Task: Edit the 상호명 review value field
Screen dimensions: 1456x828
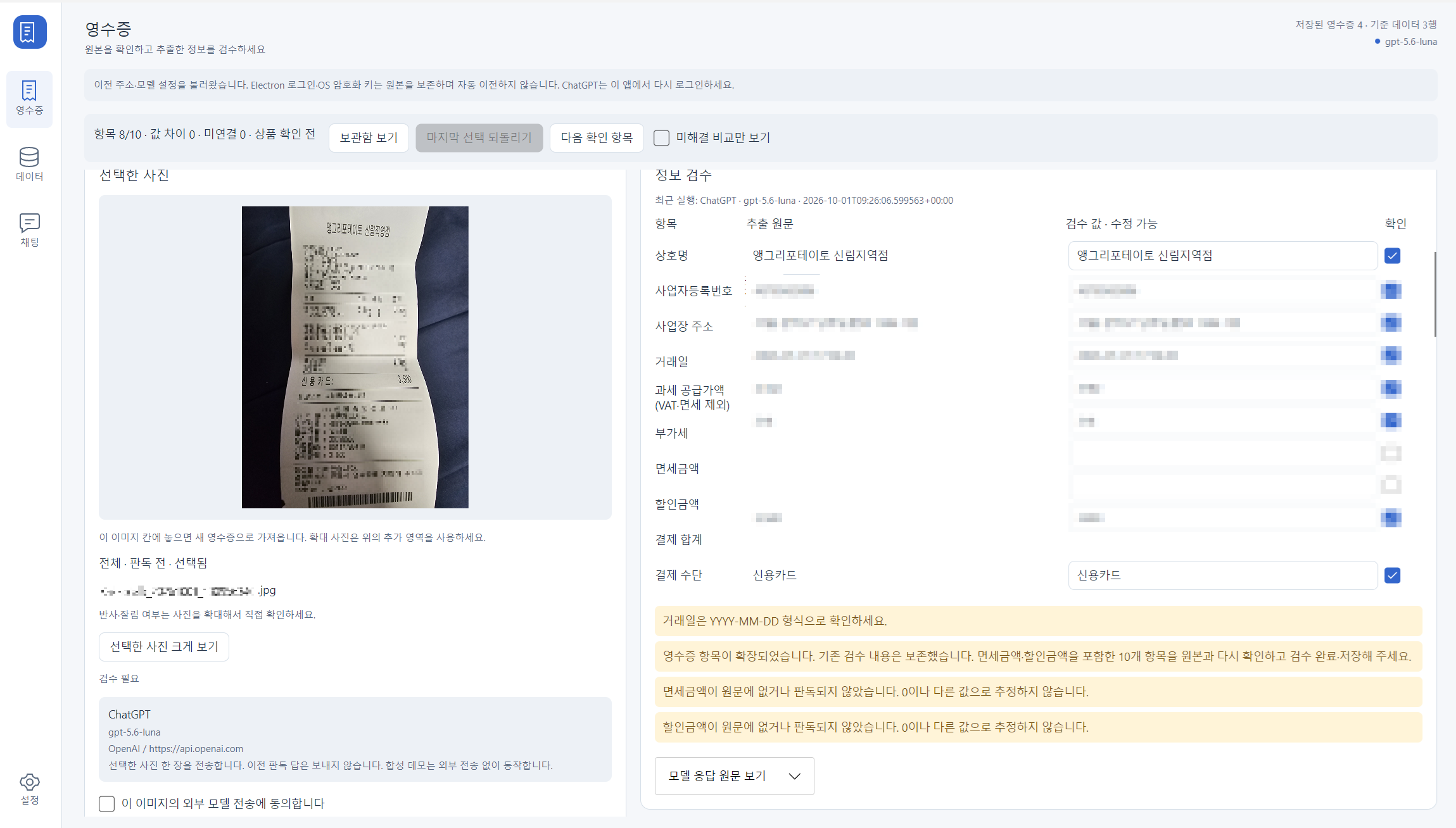Action: 1222,256
